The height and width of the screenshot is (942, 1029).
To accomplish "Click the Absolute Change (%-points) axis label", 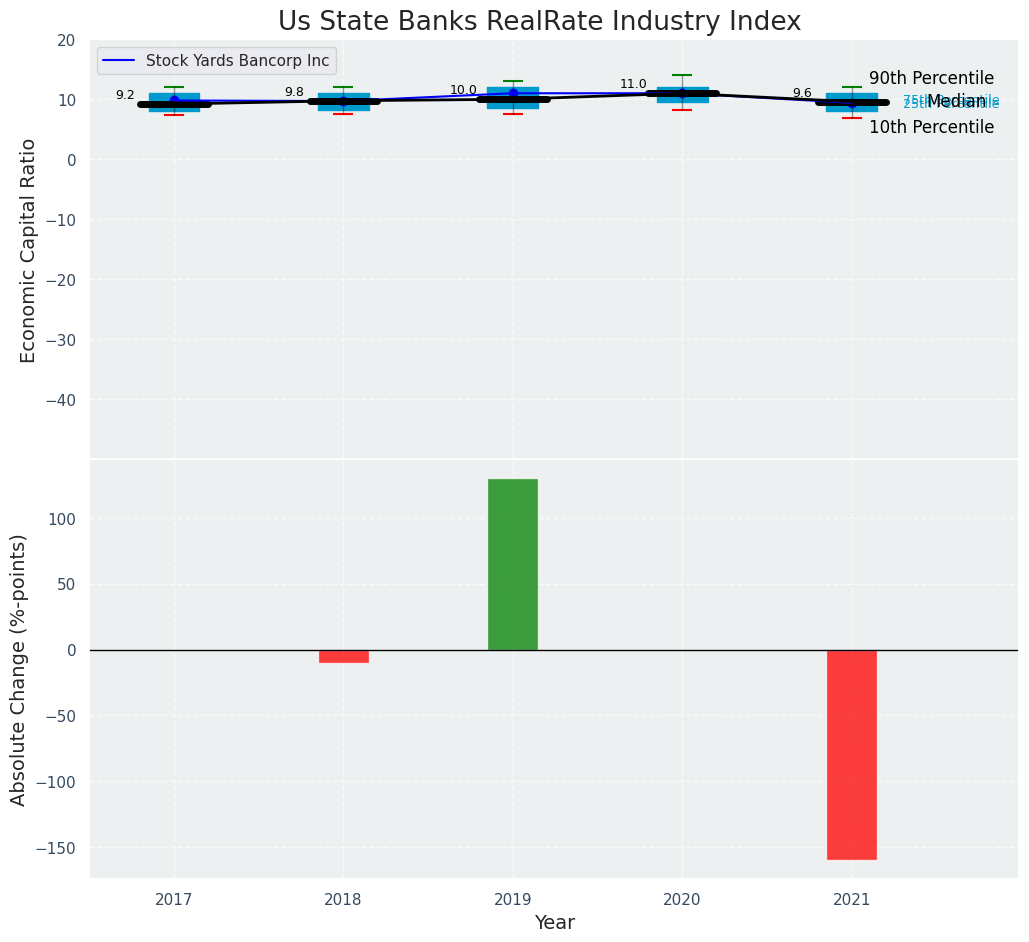I will 18,669.
